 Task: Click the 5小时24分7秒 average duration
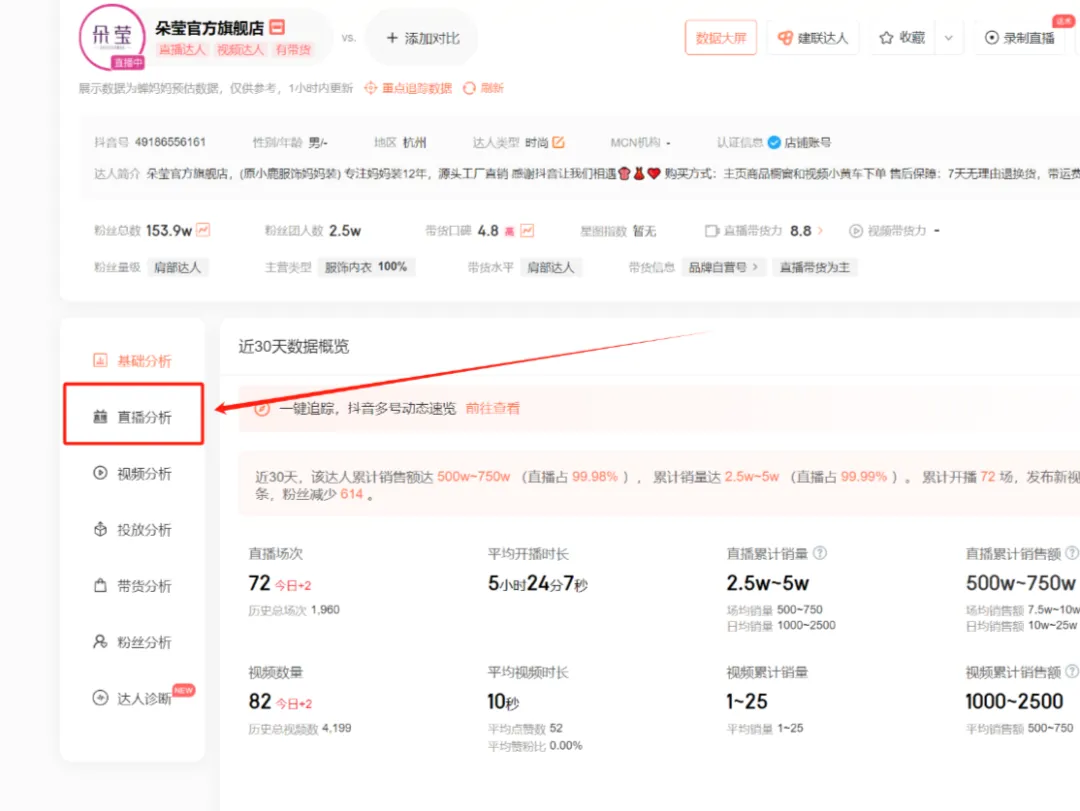pyautogui.click(x=537, y=584)
